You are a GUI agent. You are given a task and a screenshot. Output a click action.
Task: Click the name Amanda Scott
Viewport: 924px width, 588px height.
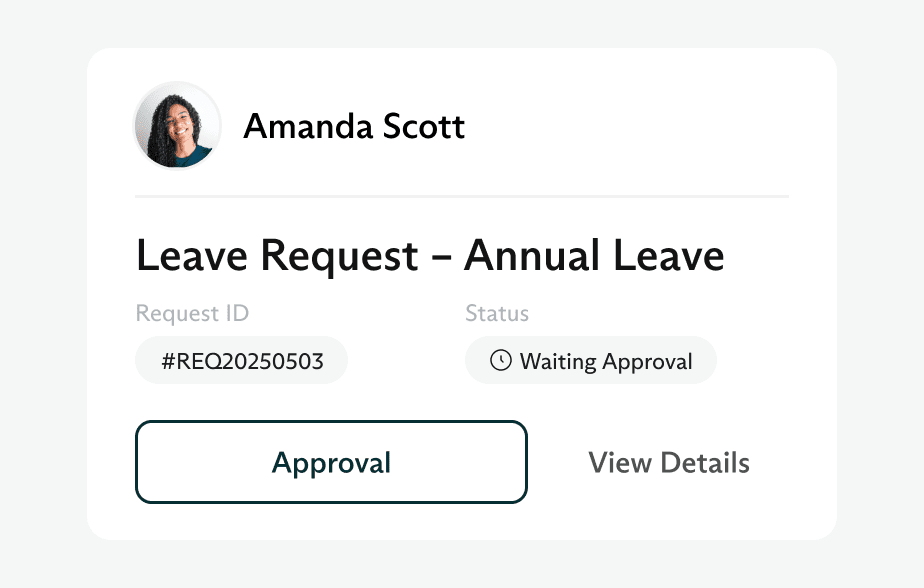tap(354, 127)
